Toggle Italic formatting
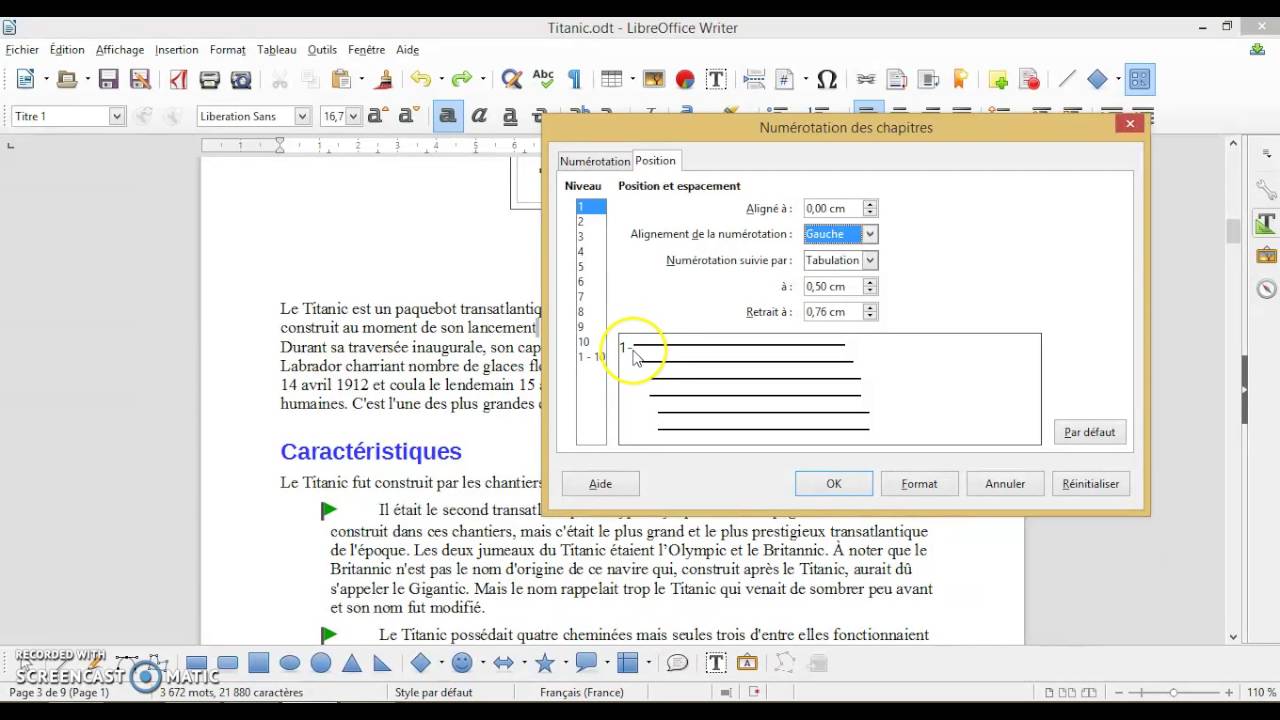Viewport: 1280px width, 720px height. coord(479,116)
